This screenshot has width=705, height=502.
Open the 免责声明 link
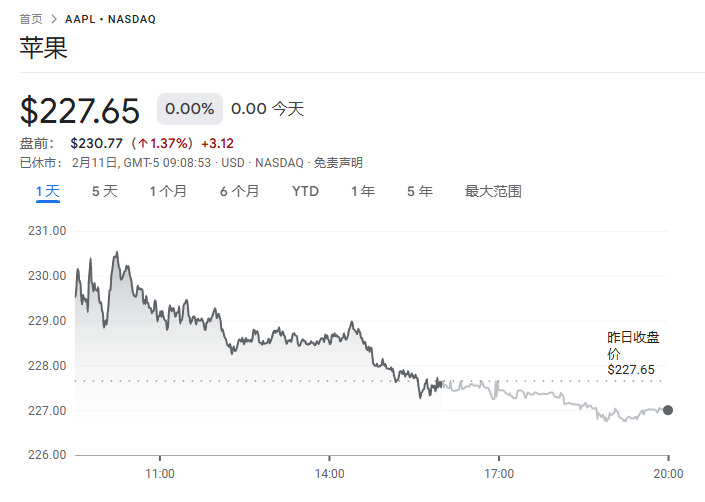(x=338, y=162)
